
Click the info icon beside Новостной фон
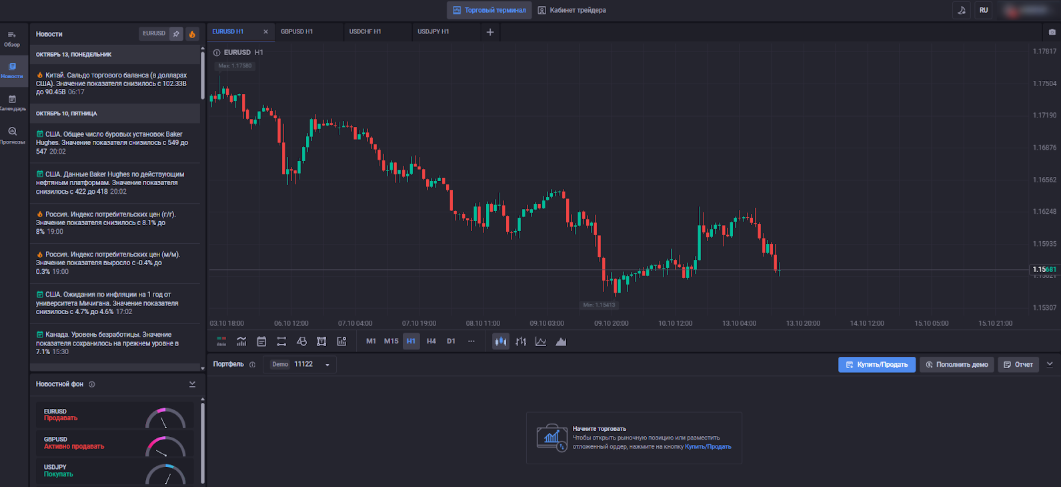point(91,384)
